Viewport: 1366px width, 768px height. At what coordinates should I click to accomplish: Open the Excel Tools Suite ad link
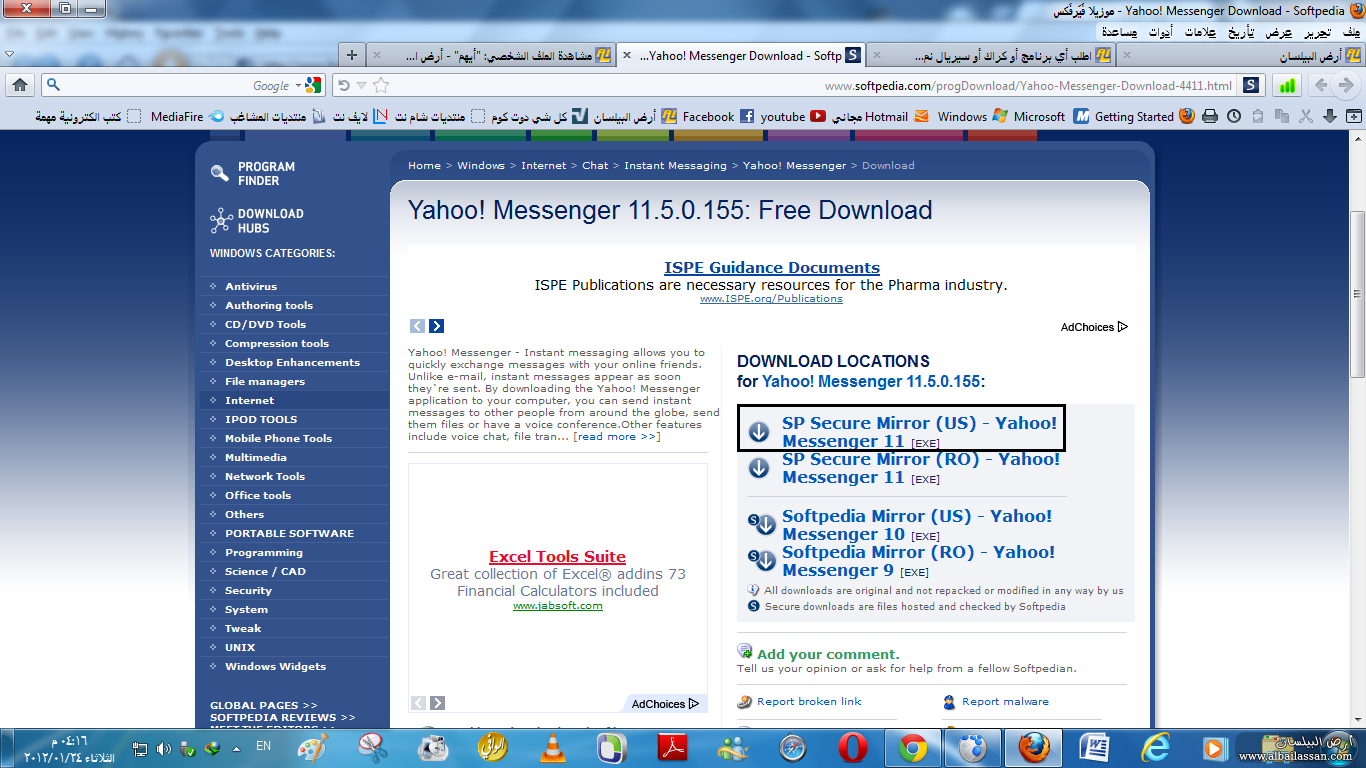coord(557,557)
